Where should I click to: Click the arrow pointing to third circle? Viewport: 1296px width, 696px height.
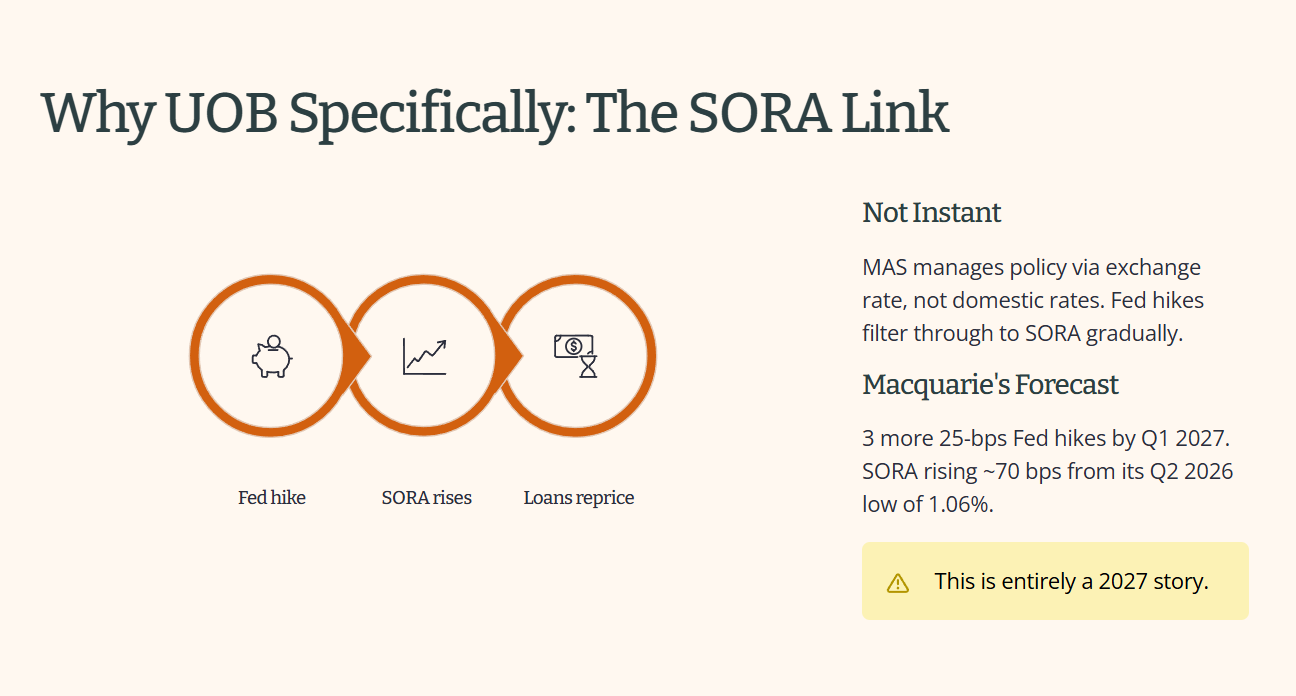click(510, 355)
